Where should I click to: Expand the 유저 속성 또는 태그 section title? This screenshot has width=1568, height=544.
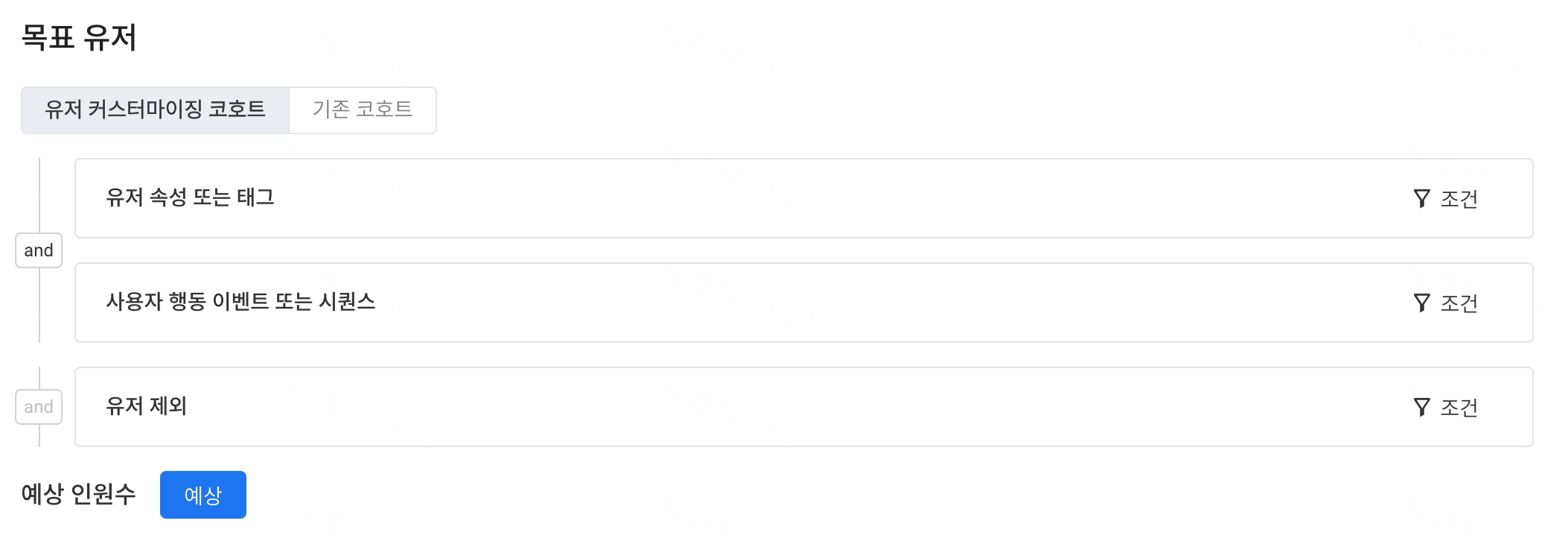191,197
